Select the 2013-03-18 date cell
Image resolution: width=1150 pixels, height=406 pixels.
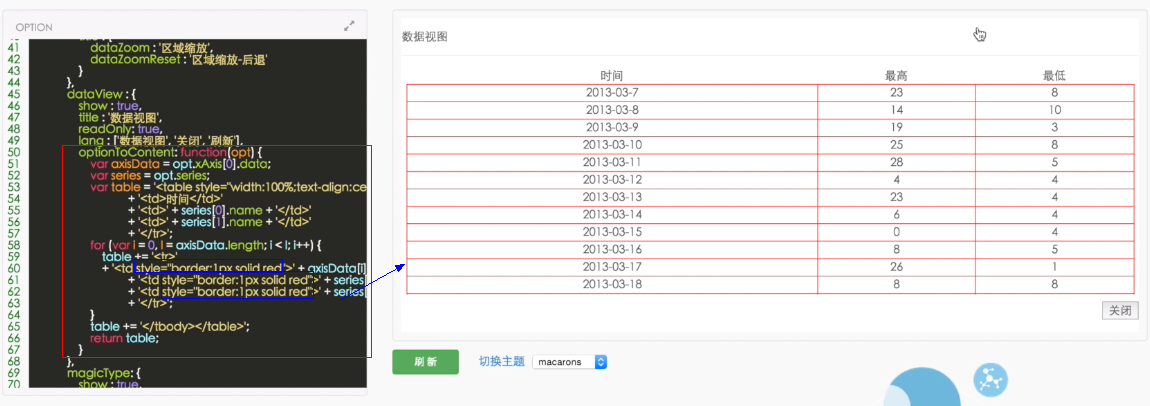click(612, 285)
